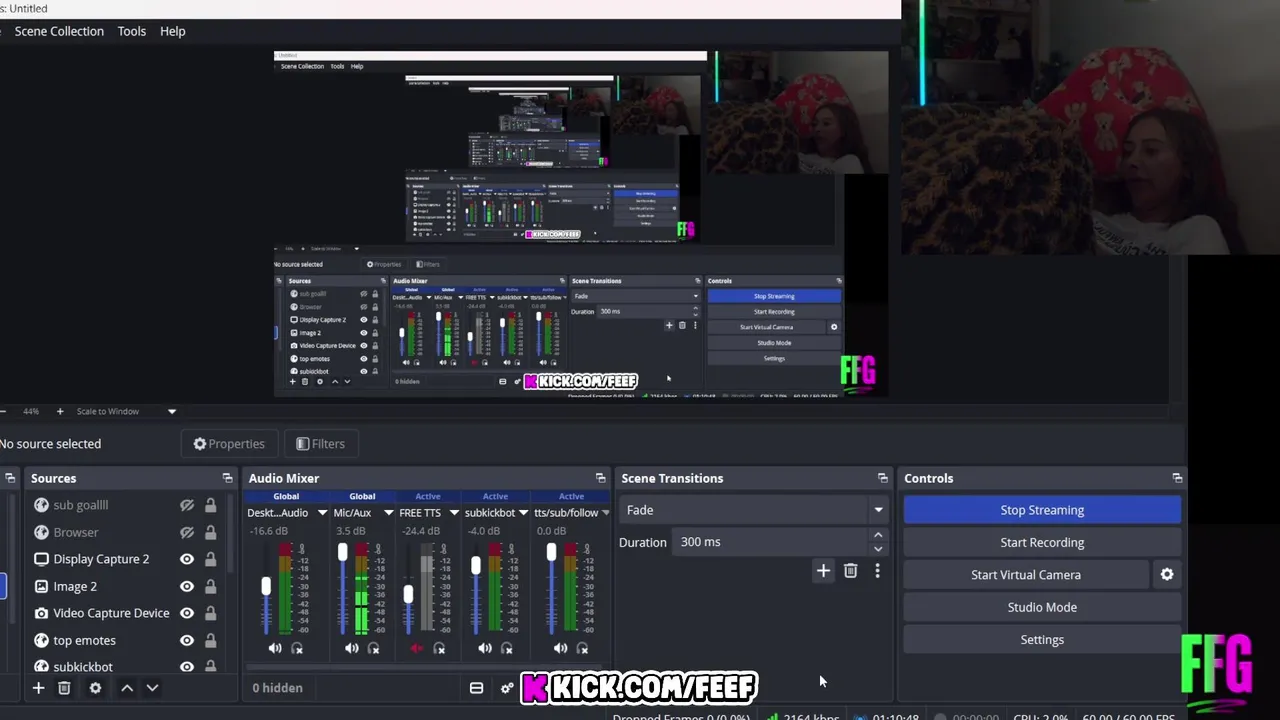Unlock the top emotes source
This screenshot has width=1280, height=720.
[x=210, y=640]
